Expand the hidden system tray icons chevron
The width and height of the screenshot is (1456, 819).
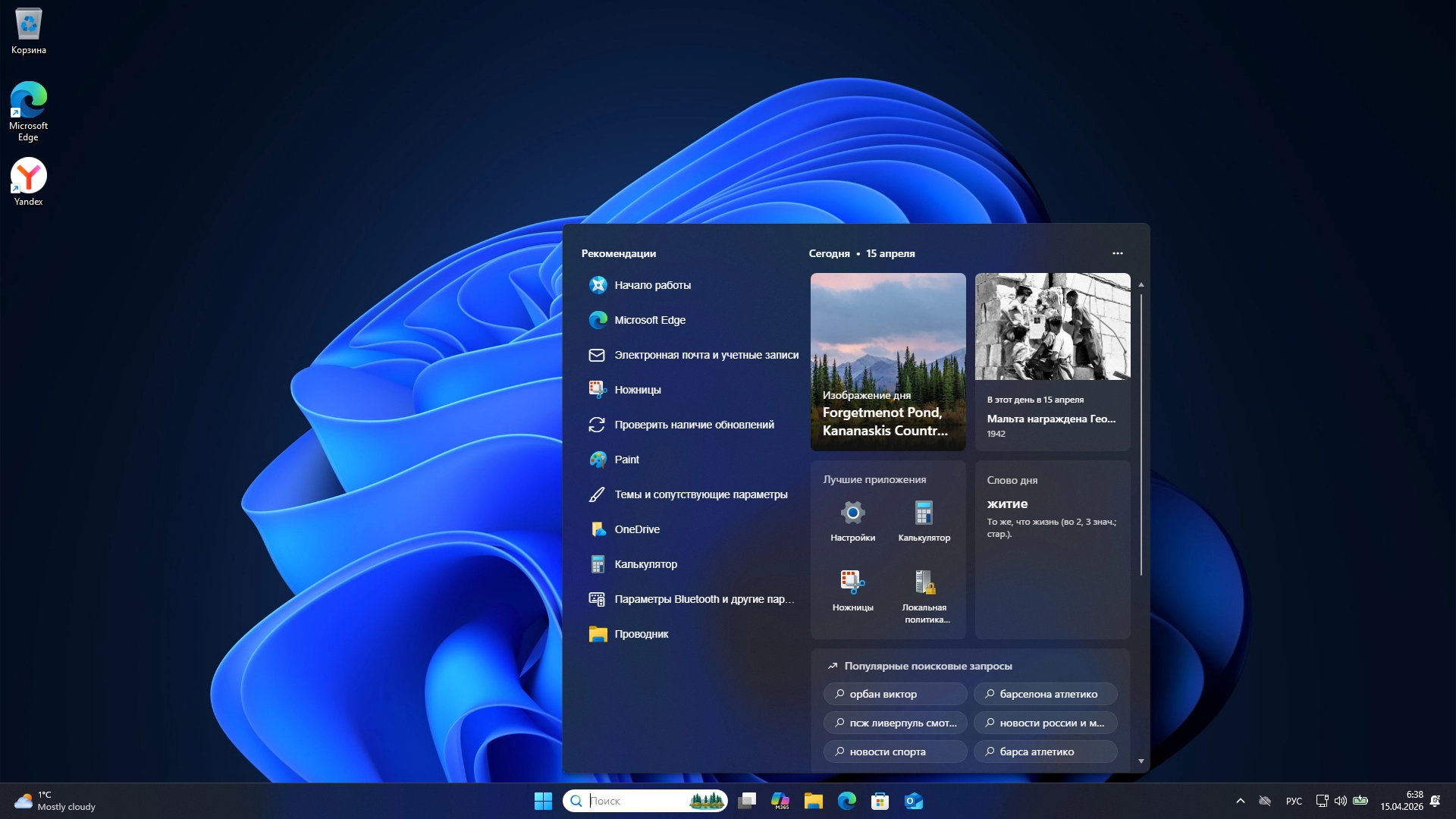[x=1240, y=801]
